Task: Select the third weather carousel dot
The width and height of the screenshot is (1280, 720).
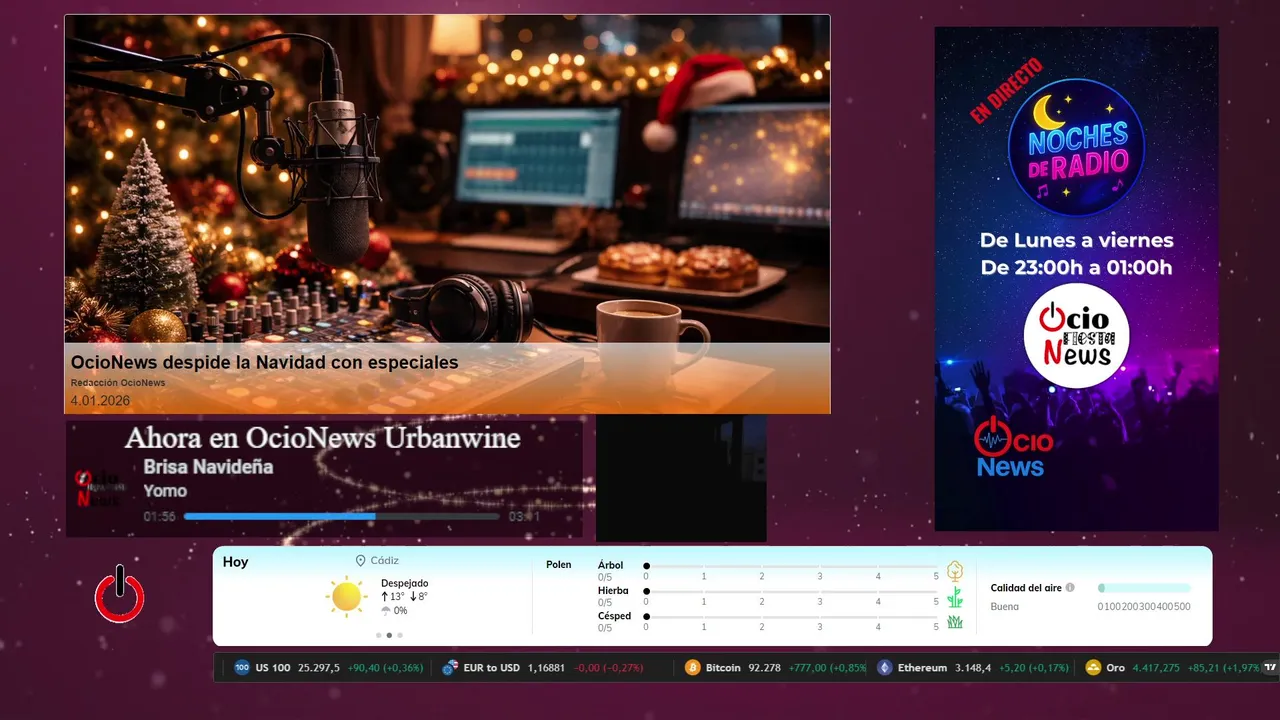Action: click(400, 635)
